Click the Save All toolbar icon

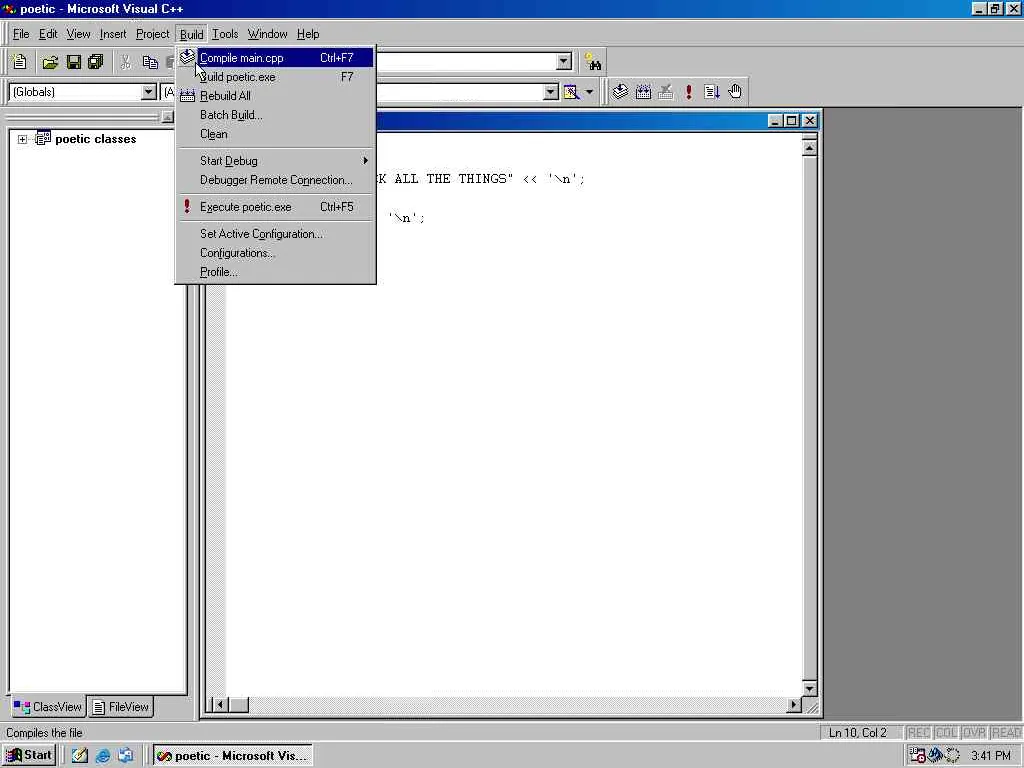(x=96, y=62)
